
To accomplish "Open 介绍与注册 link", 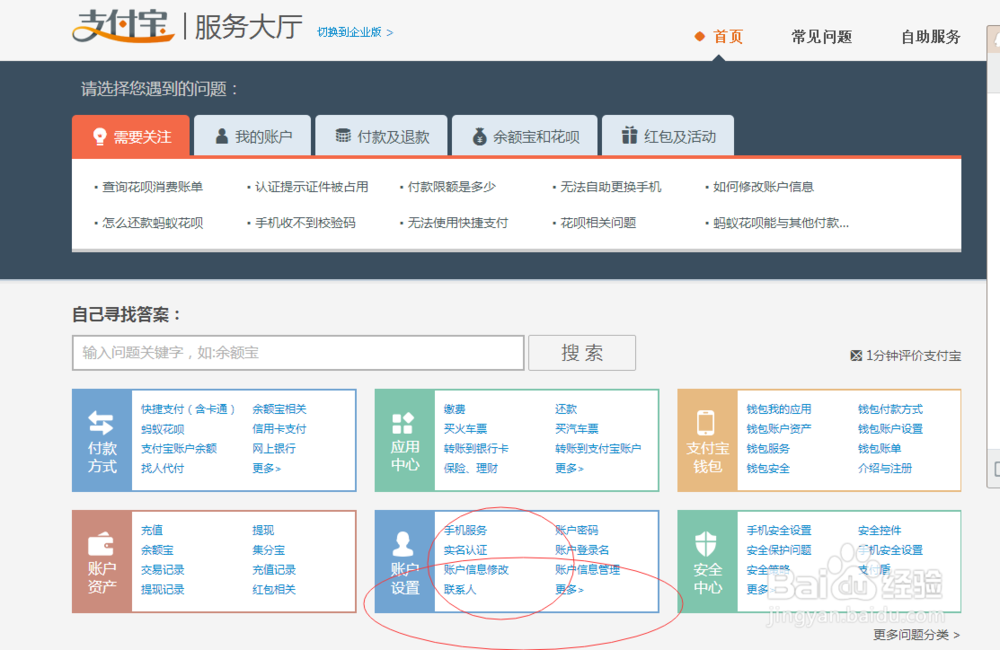I will pos(885,468).
